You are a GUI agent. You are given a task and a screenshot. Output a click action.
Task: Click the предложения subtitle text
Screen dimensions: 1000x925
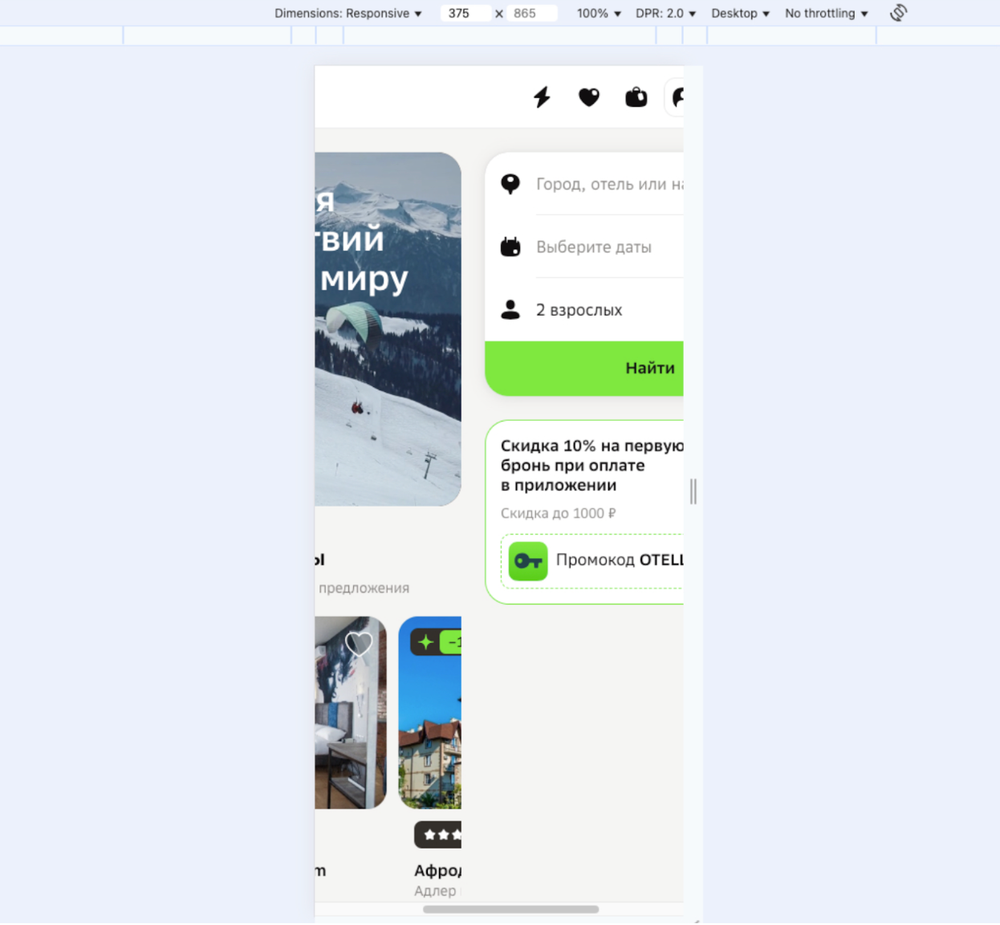coord(364,588)
